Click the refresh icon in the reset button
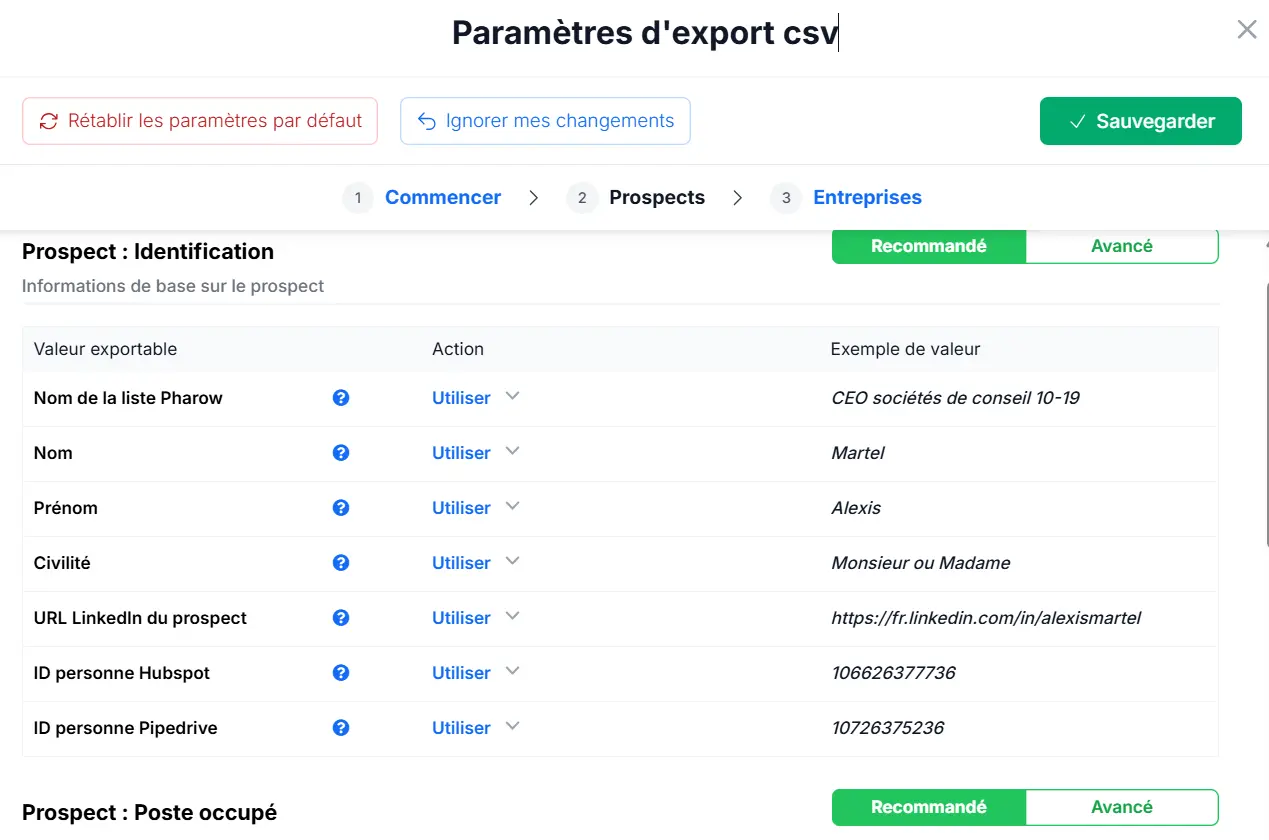 coord(47,120)
